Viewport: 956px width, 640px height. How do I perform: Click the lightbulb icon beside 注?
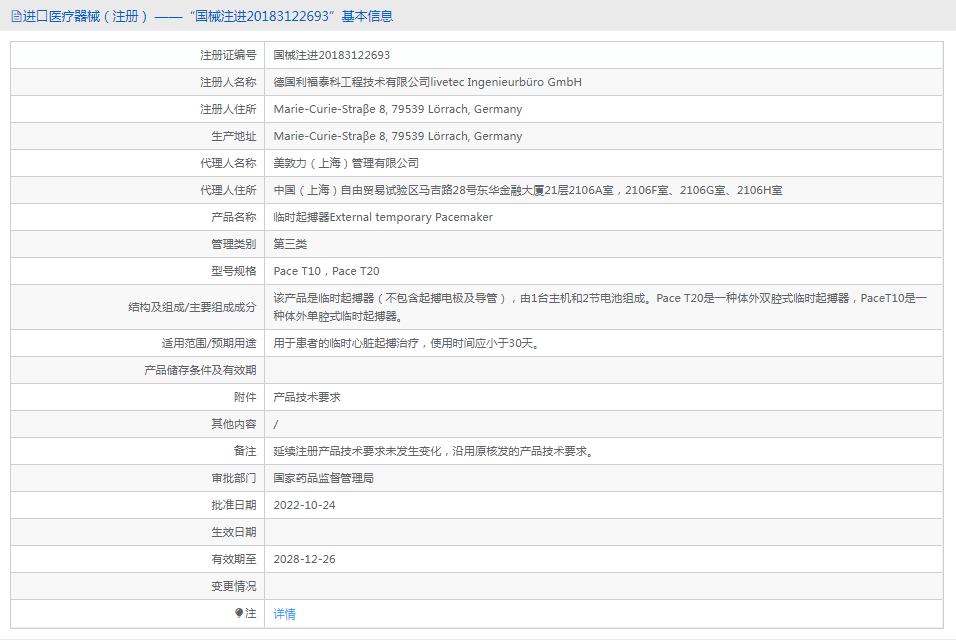click(x=239, y=613)
